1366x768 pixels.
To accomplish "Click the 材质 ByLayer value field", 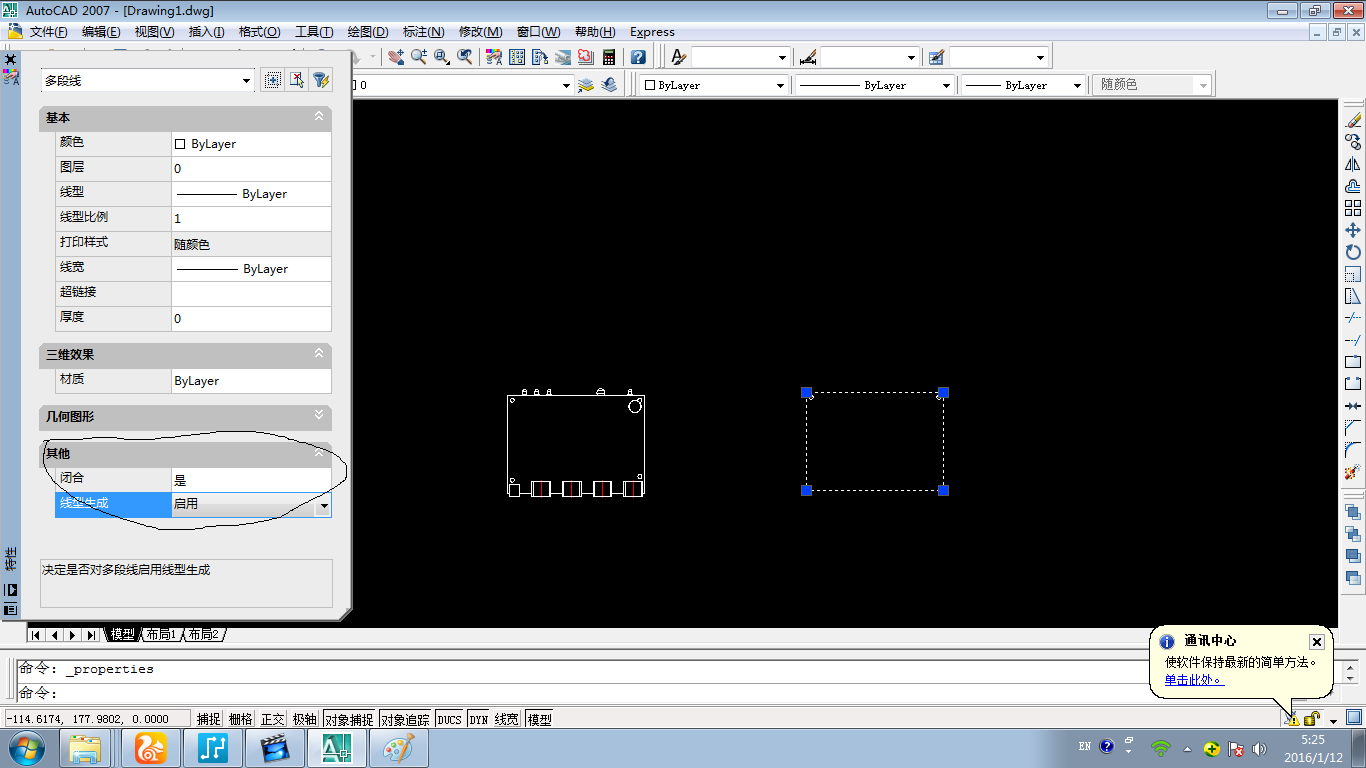I will point(251,381).
